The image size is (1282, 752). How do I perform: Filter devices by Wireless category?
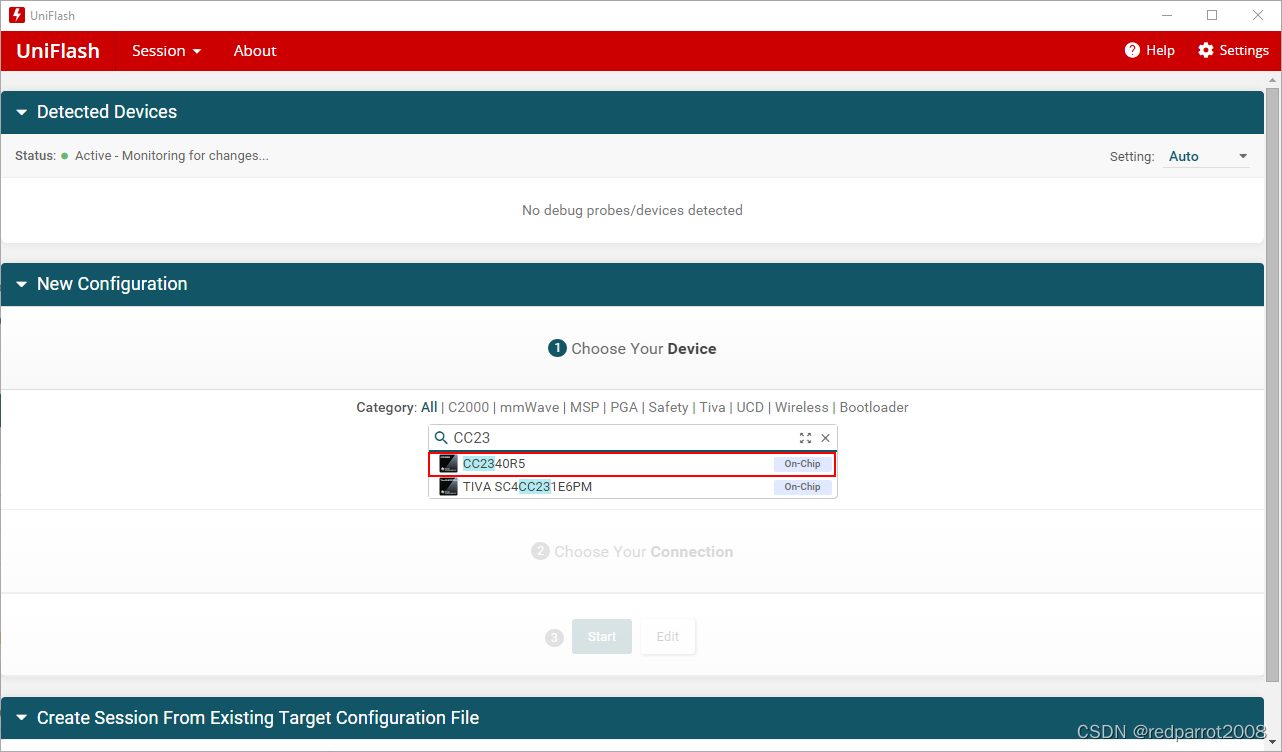click(802, 407)
